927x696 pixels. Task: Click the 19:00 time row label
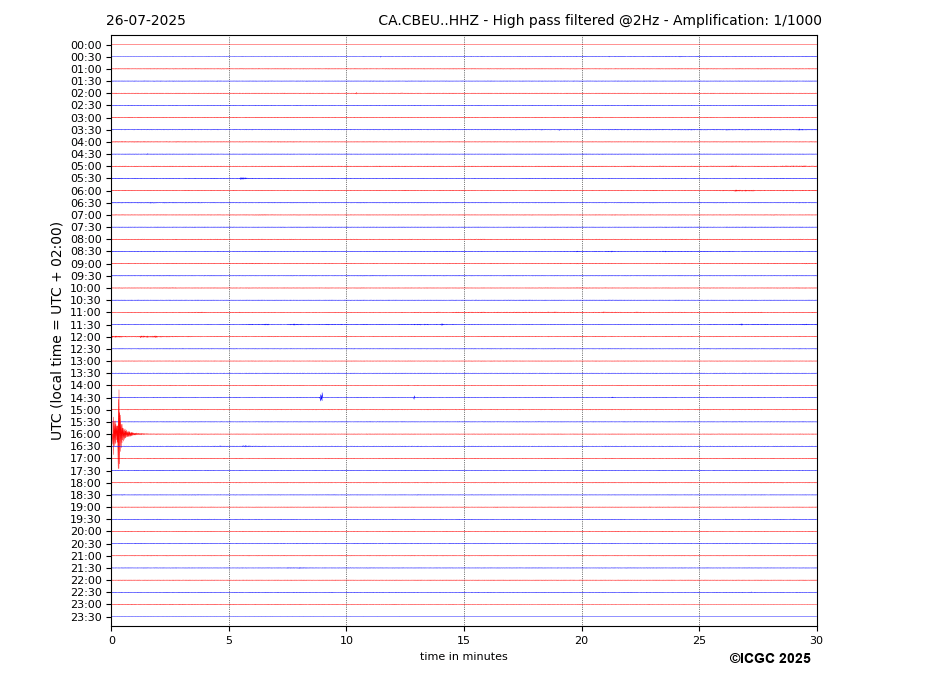coord(86,507)
